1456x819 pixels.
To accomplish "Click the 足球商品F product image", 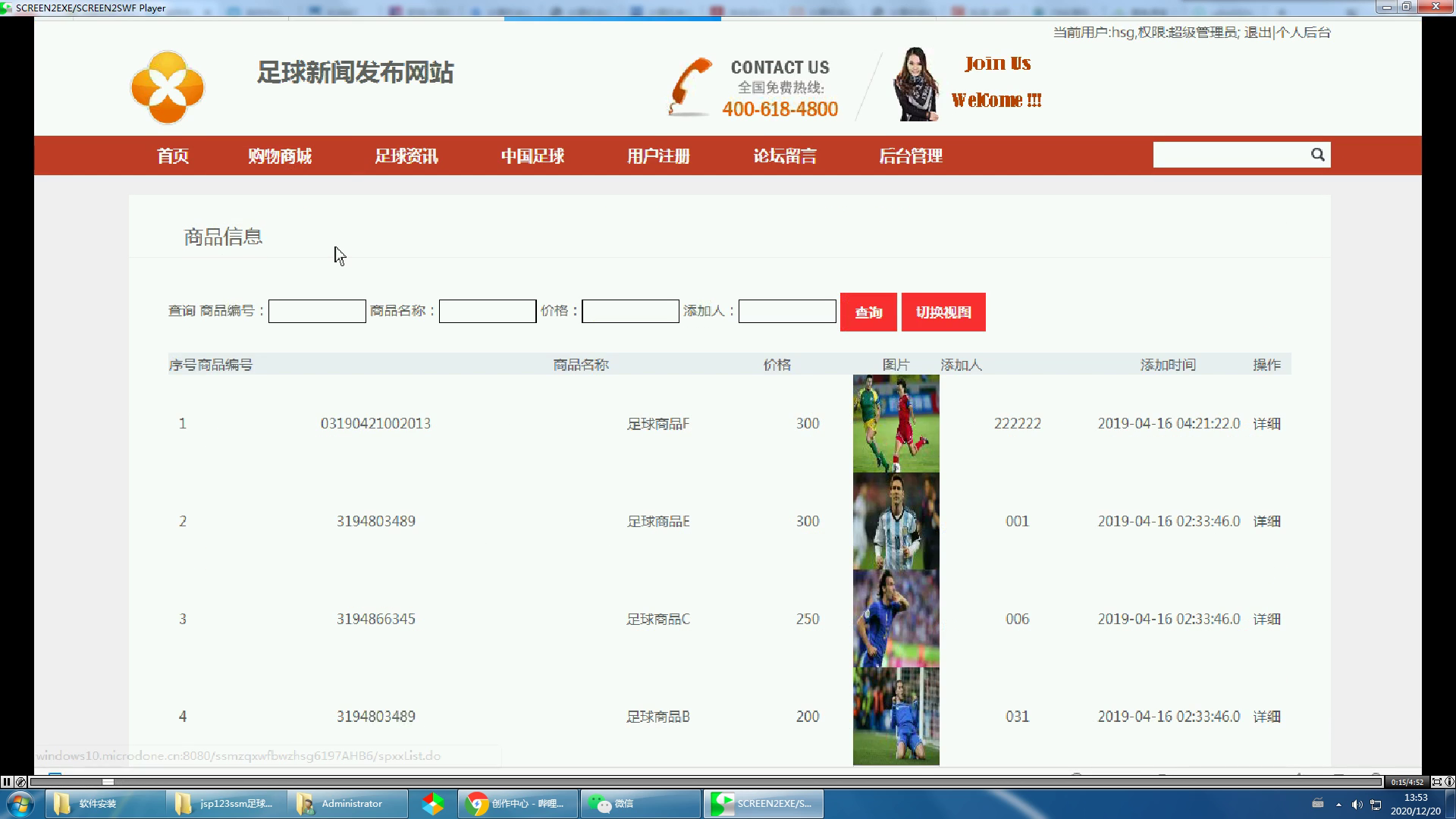I will point(896,424).
